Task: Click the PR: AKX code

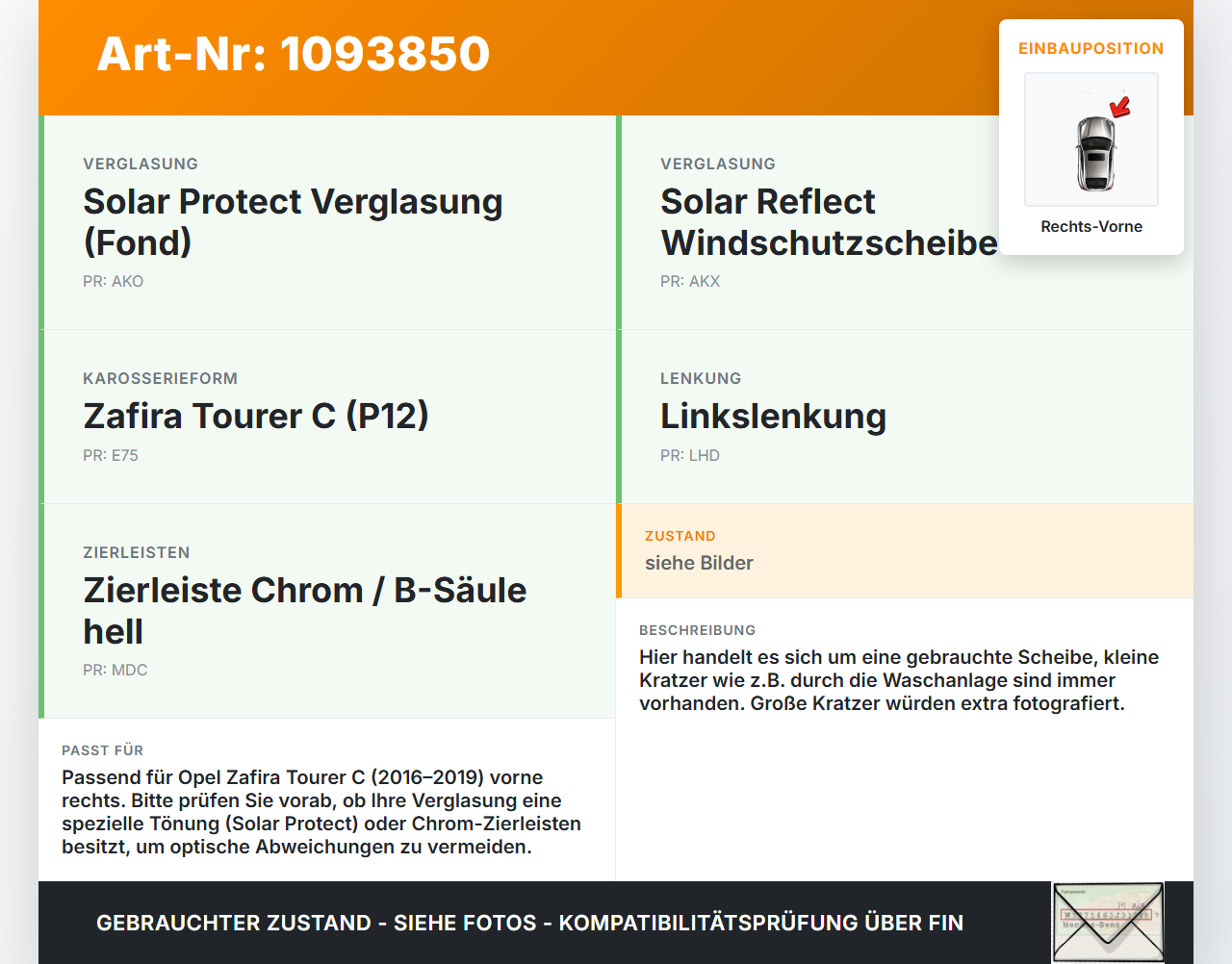Action: click(690, 281)
